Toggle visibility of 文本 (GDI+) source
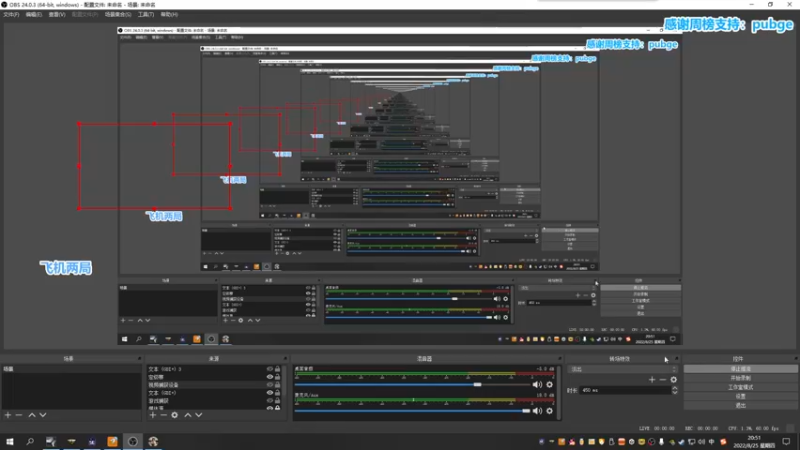Image resolution: width=800 pixels, height=450 pixels. click(x=270, y=393)
